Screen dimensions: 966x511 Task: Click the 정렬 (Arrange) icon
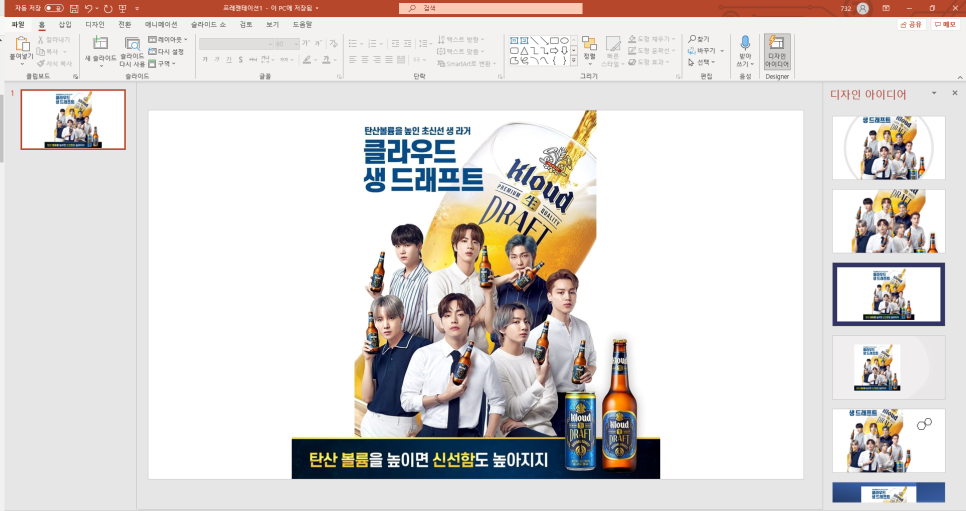click(x=590, y=43)
